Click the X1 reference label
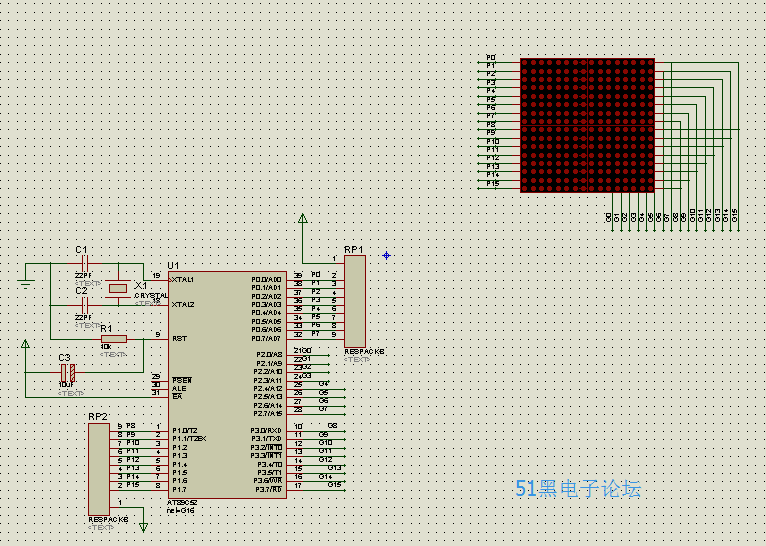This screenshot has width=766, height=546. point(141,286)
